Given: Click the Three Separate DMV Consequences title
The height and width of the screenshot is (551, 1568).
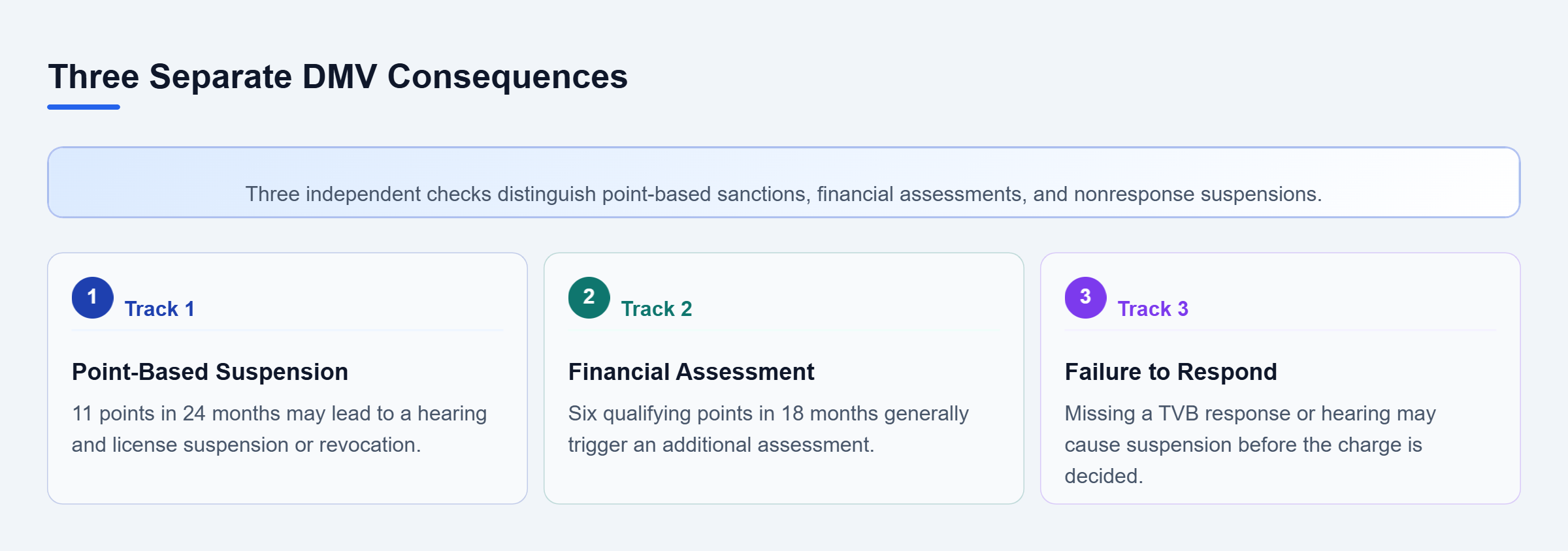Looking at the screenshot, I should [x=338, y=76].
